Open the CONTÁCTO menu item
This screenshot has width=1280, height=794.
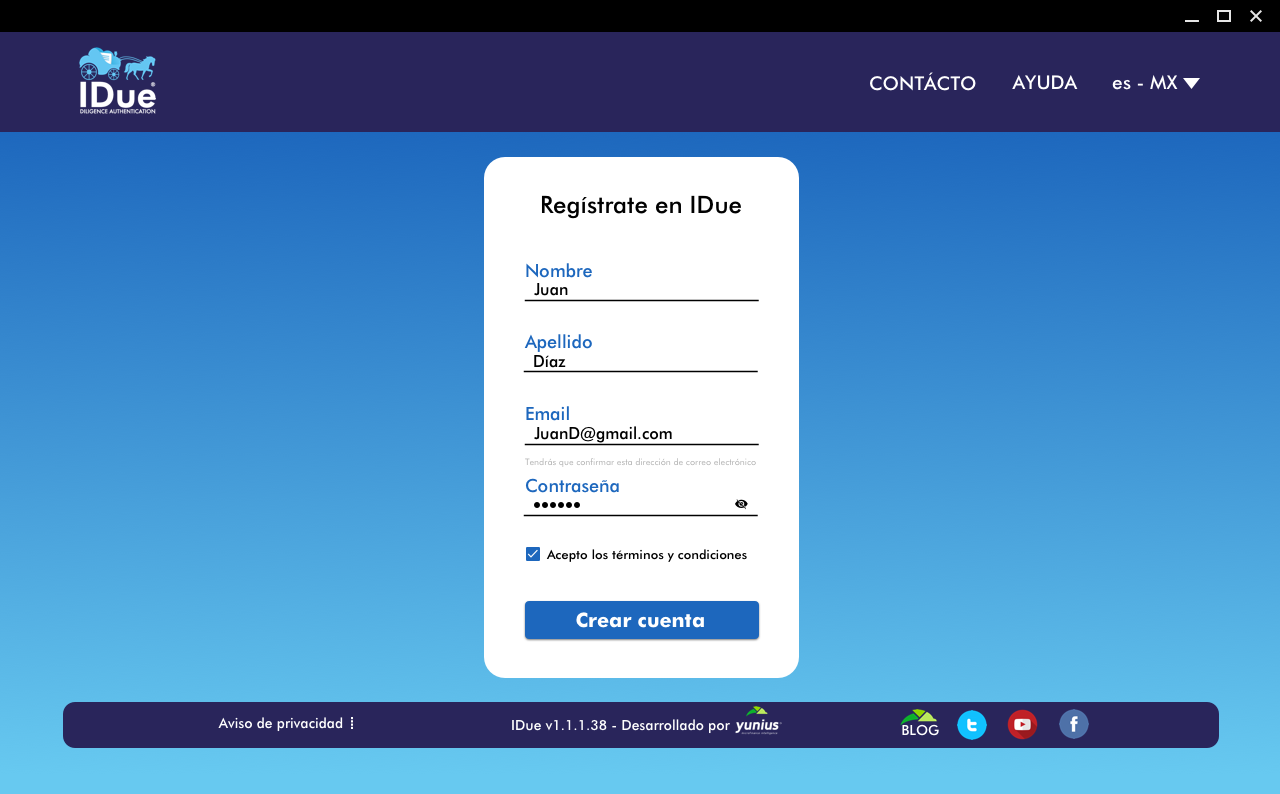(922, 83)
